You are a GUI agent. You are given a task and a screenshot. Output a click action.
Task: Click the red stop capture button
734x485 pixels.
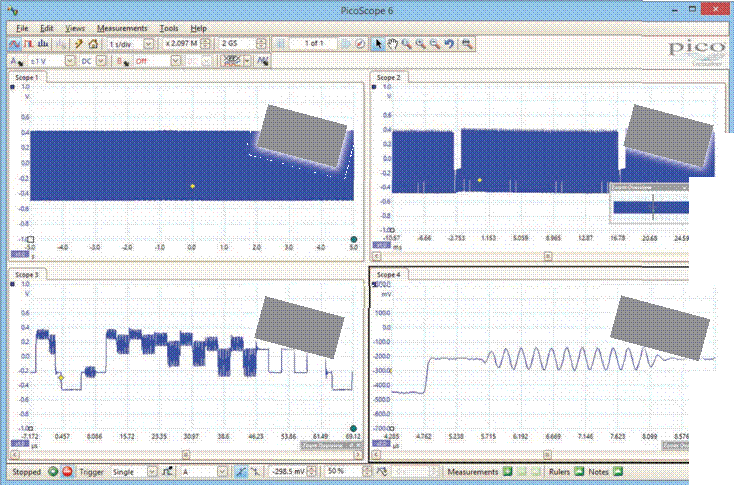pyautogui.click(x=67, y=471)
